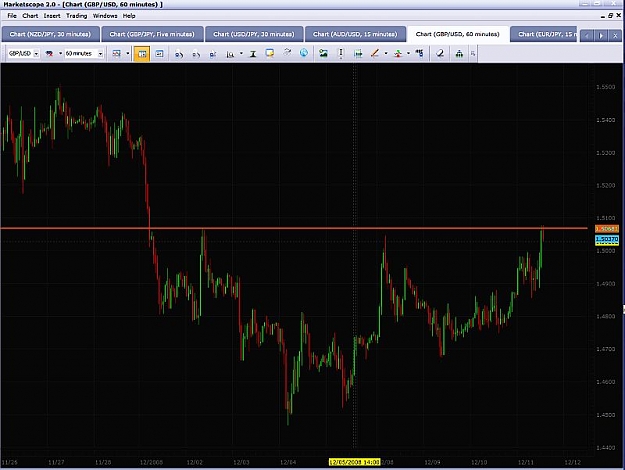625x470 pixels.
Task: Click the zoom in chart icon
Action: [x=179, y=53]
